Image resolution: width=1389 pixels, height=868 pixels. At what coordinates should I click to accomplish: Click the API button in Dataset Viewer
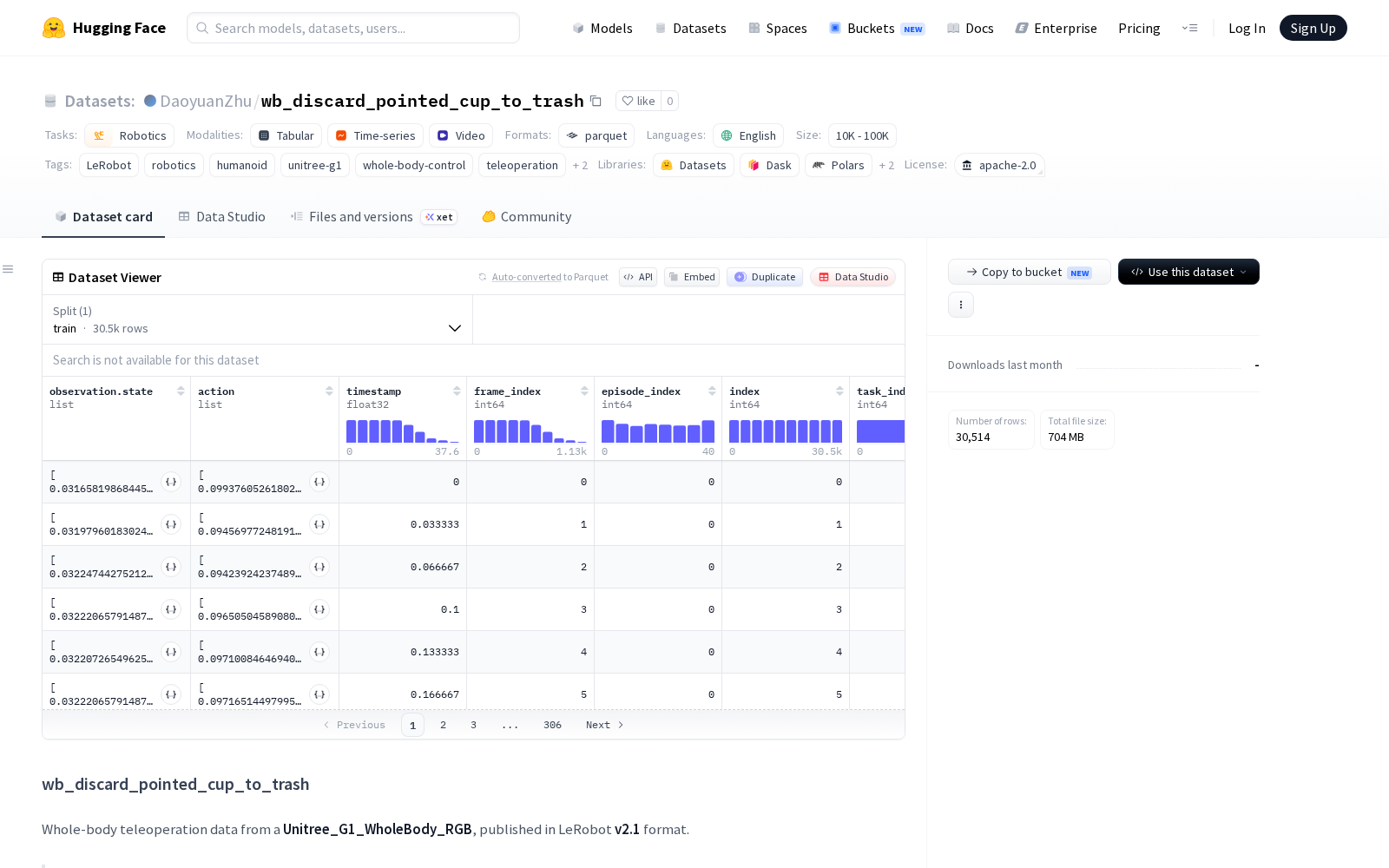coord(638,277)
